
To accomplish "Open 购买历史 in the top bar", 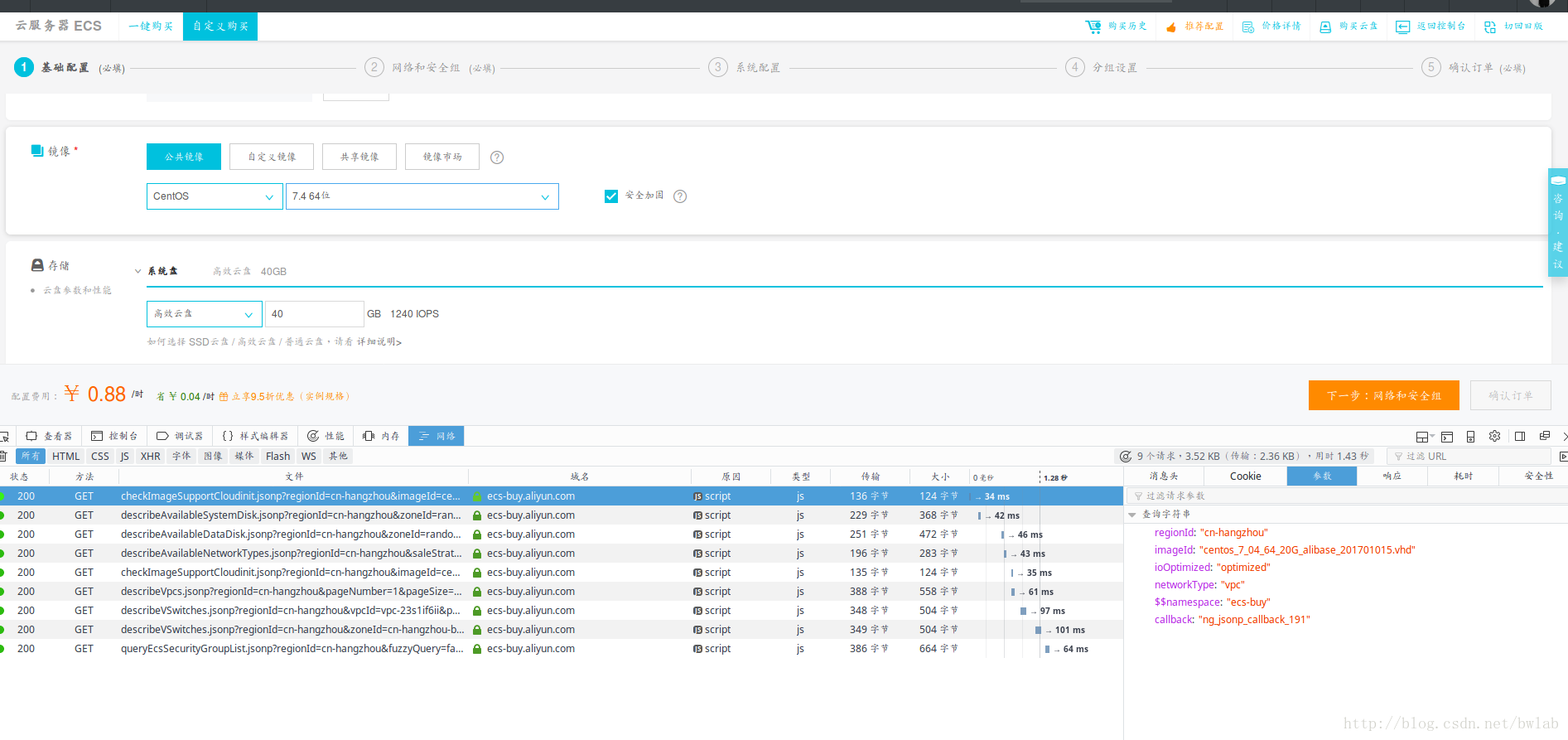I will coord(1116,27).
